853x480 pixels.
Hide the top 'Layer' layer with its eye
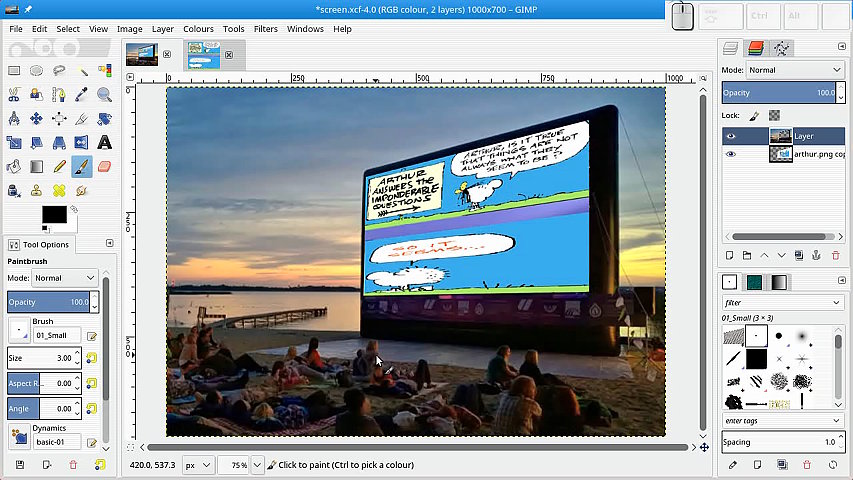pyautogui.click(x=731, y=136)
